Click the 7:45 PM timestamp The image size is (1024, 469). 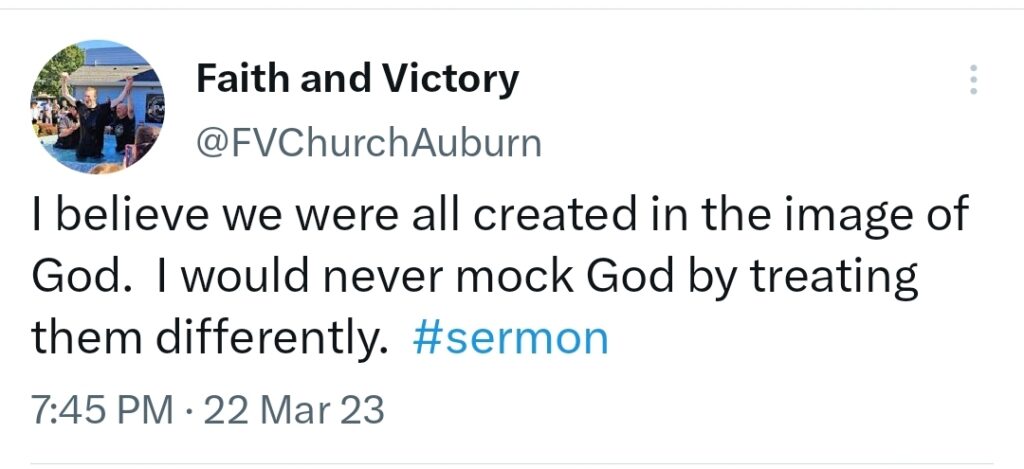click(103, 412)
